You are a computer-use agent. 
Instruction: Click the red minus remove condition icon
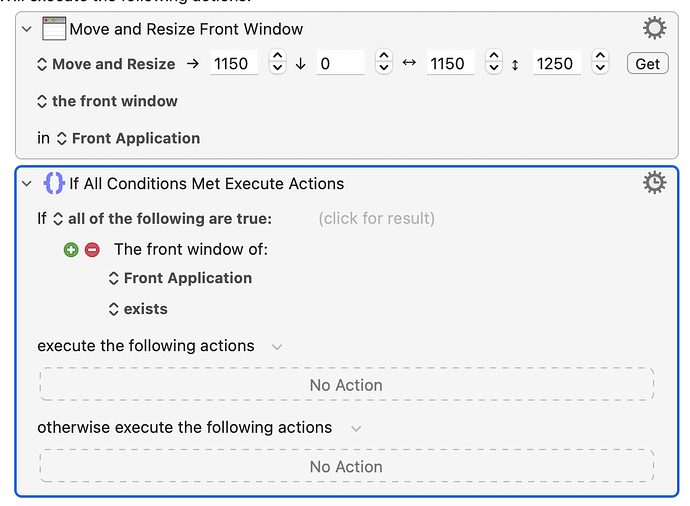(92, 249)
